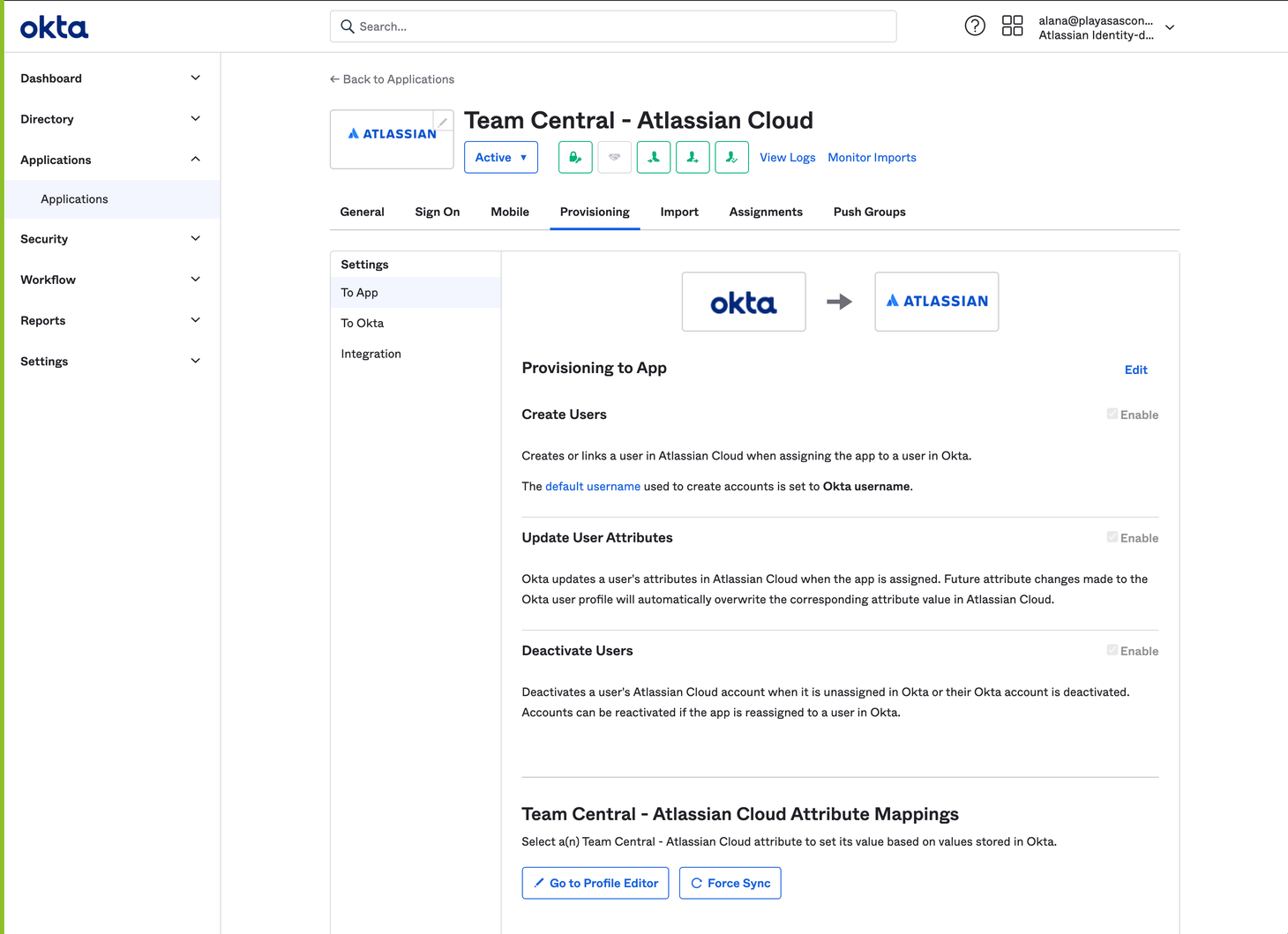Select Integration in settings list
Image resolution: width=1288 pixels, height=934 pixels.
tap(416, 354)
